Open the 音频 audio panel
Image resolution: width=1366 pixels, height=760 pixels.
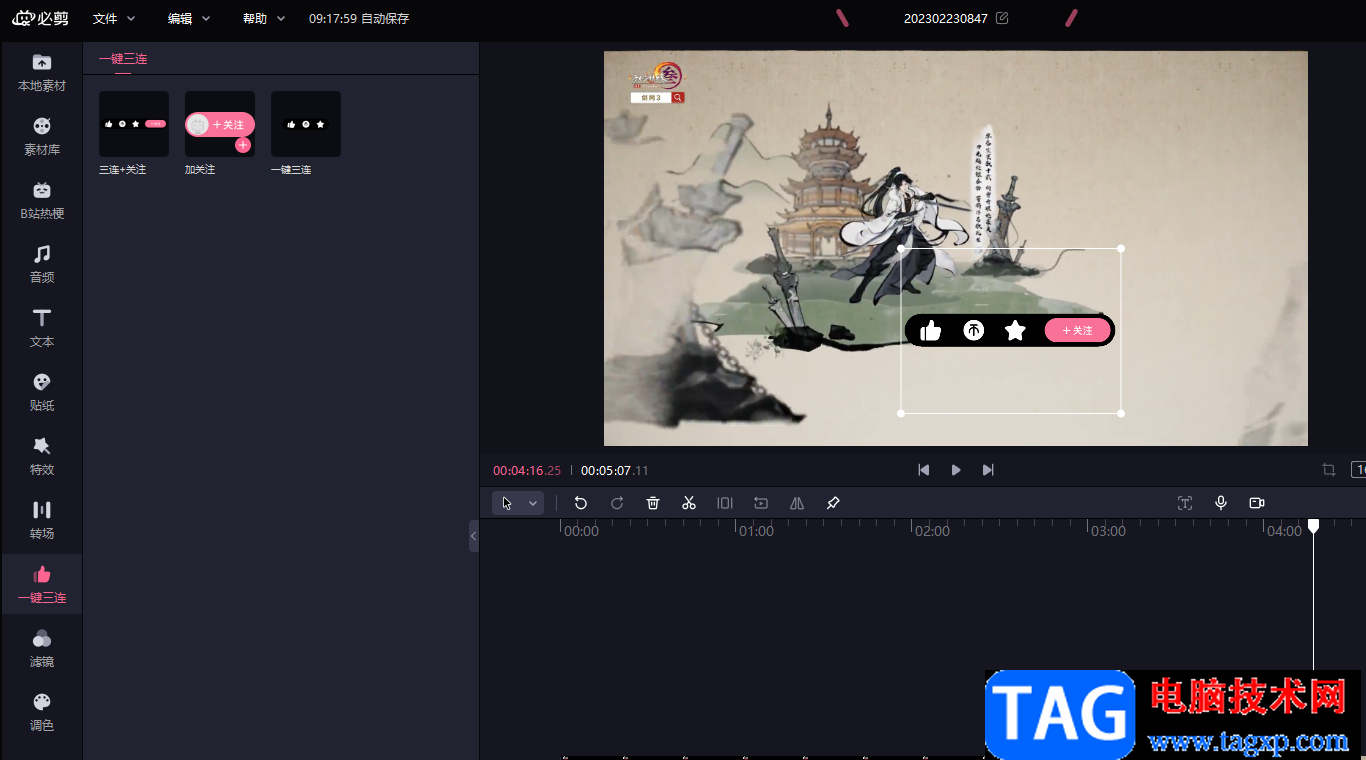pos(42,265)
